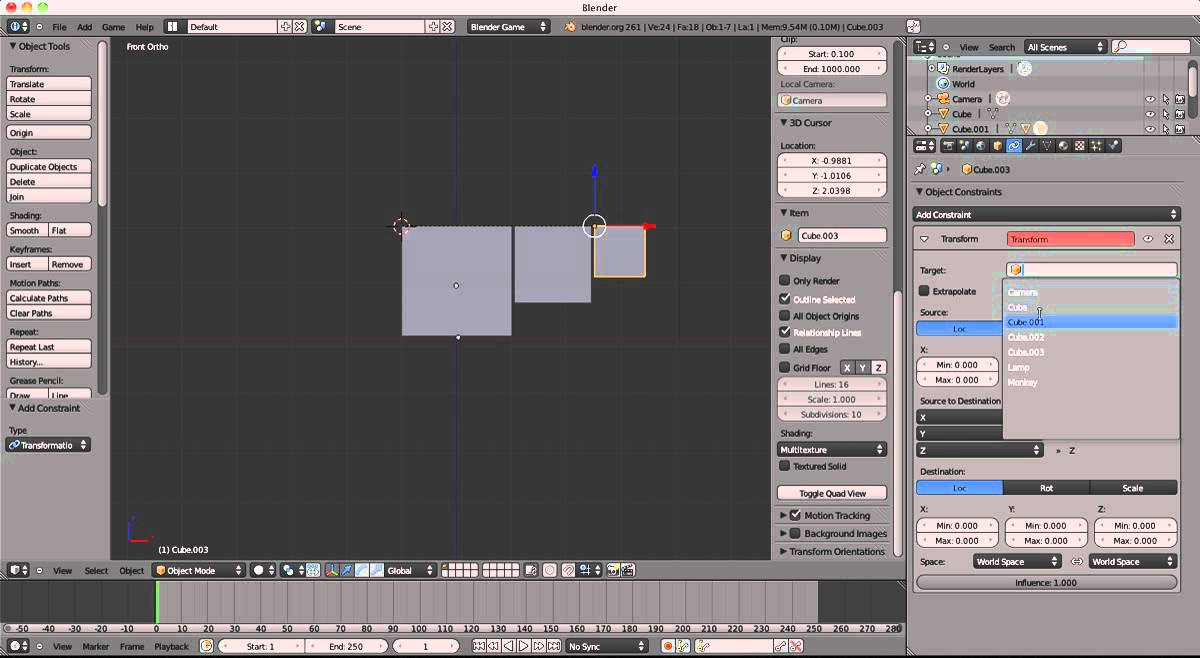Screen dimensions: 1200x658
Task: Render OpenGL animation with clapper icon
Action: 628,570
